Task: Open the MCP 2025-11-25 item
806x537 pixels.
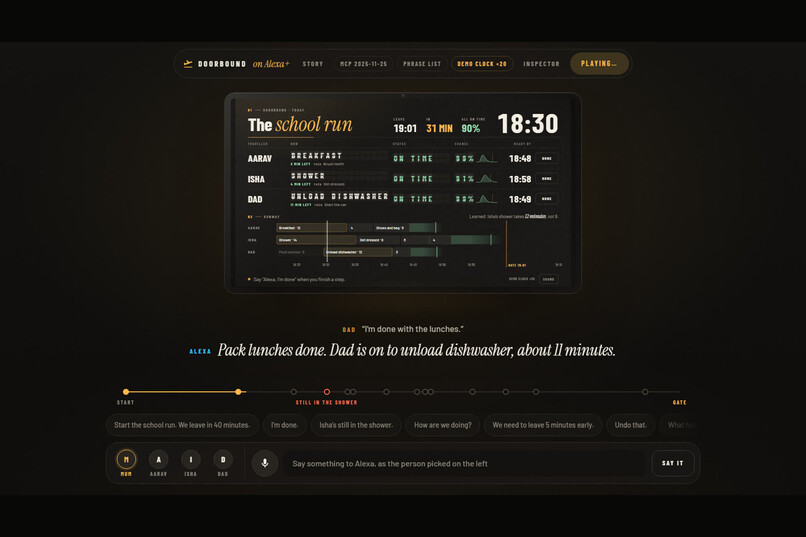Action: click(363, 64)
